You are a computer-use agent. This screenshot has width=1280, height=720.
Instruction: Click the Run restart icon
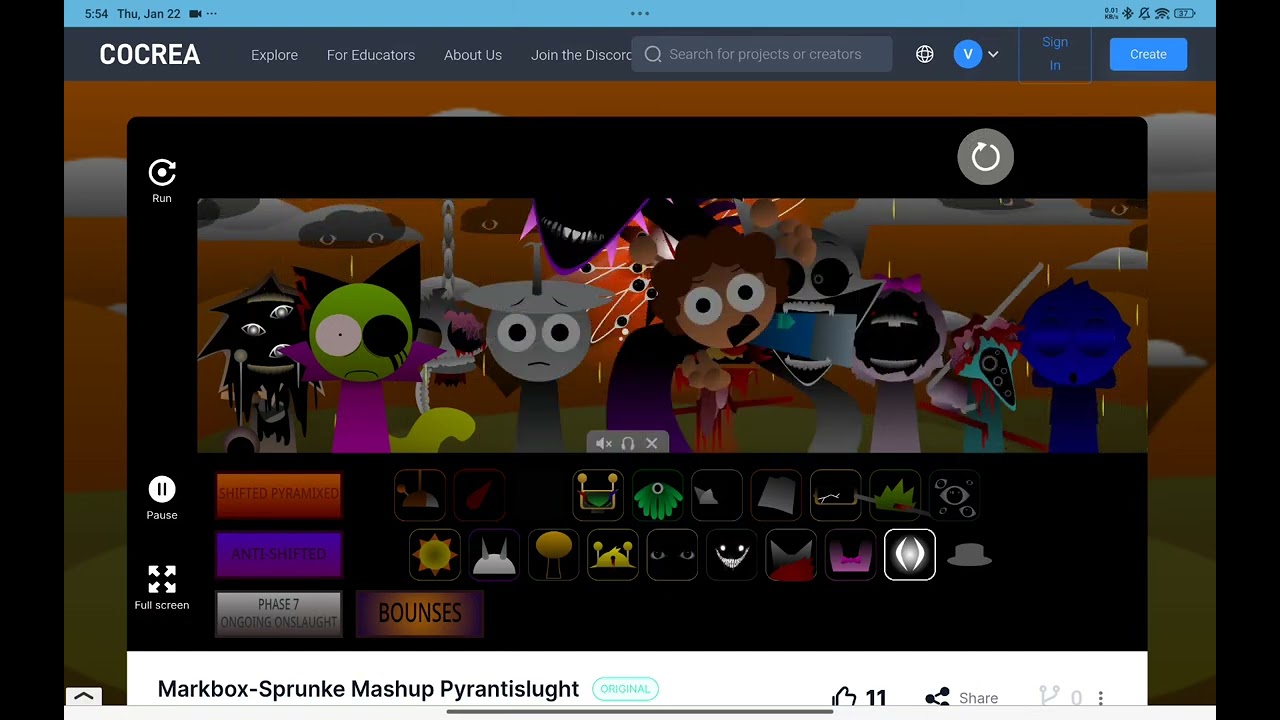162,173
